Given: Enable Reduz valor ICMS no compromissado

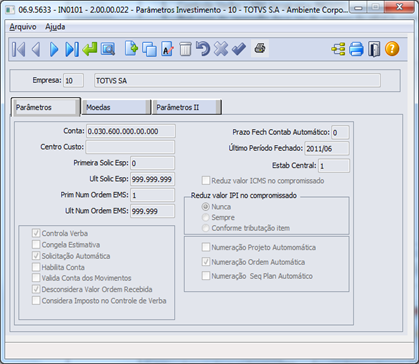Looking at the screenshot, I should pos(206,181).
